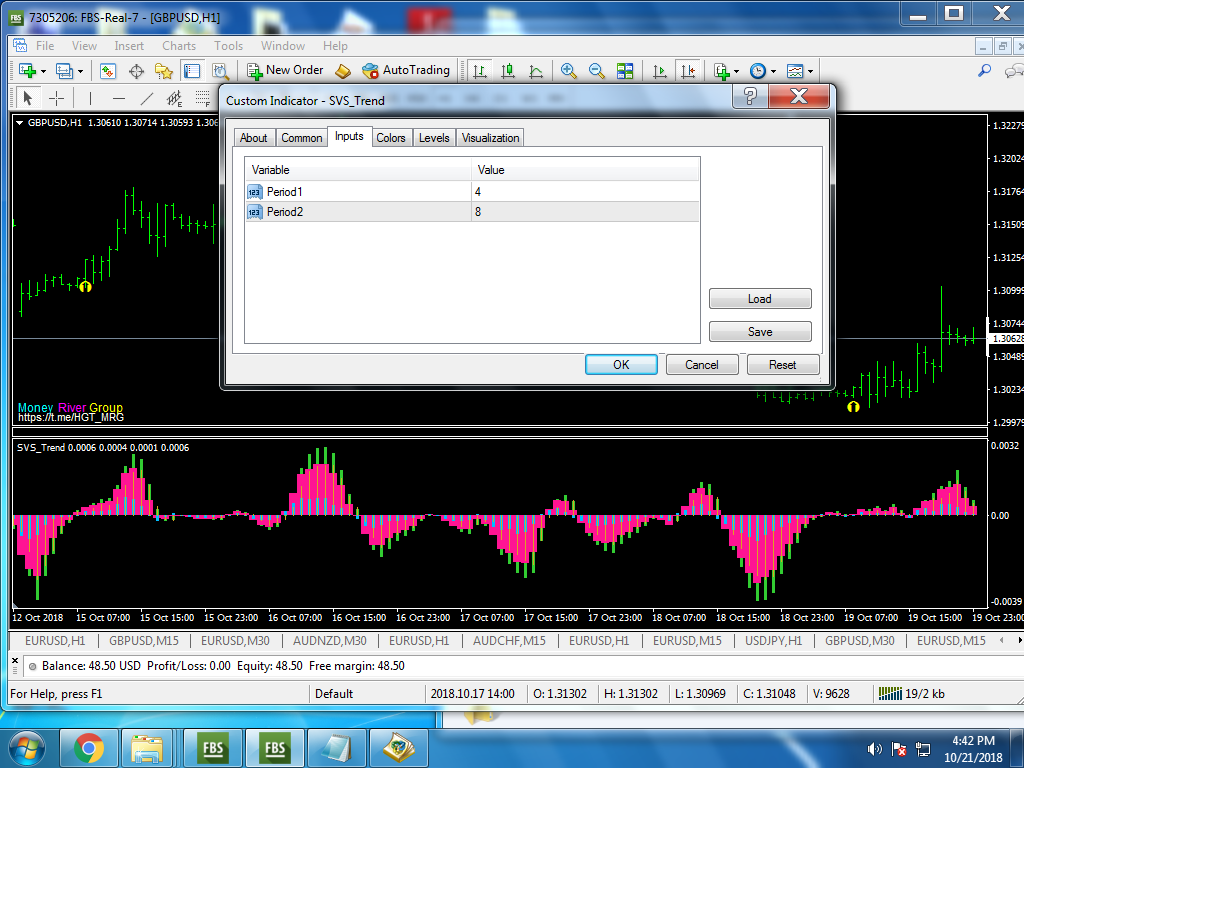Expand the Periods dropdown arrow

tap(774, 71)
